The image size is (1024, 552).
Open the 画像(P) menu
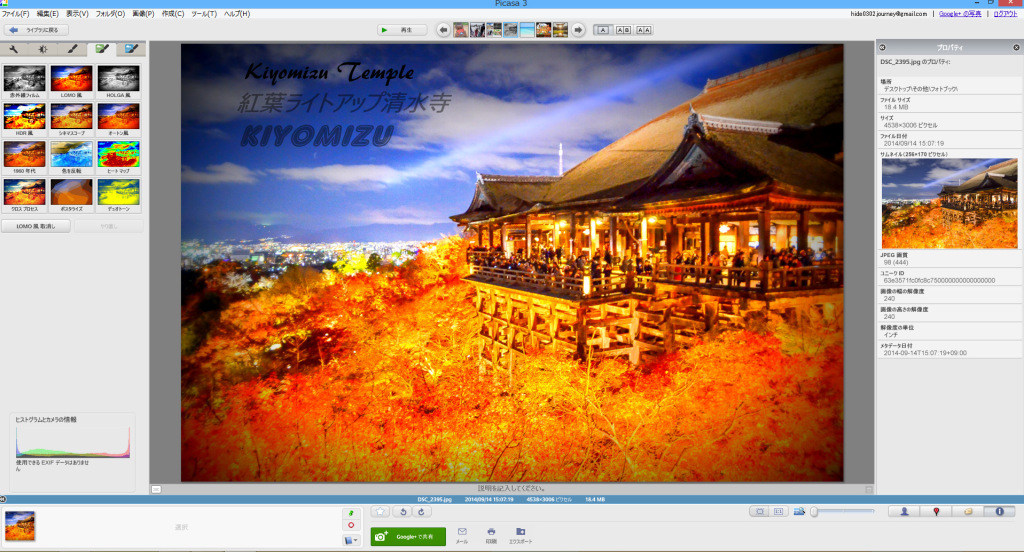[143, 14]
